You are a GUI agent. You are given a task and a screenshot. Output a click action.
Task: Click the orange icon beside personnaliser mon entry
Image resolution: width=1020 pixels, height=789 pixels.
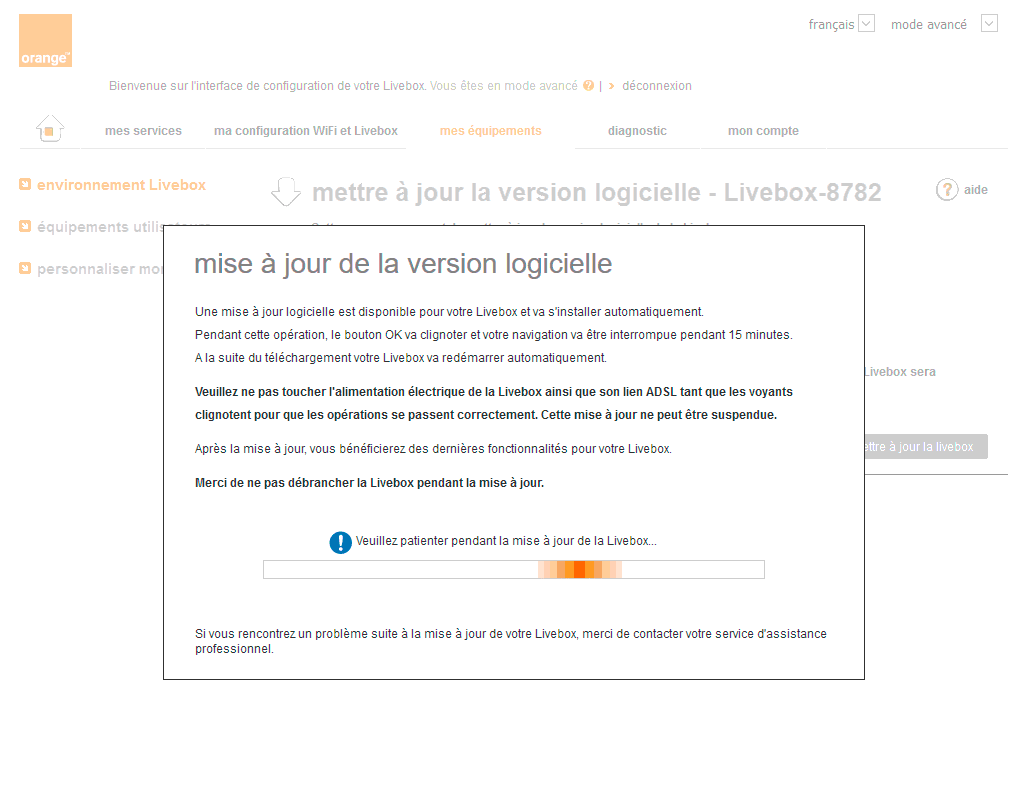[23, 269]
